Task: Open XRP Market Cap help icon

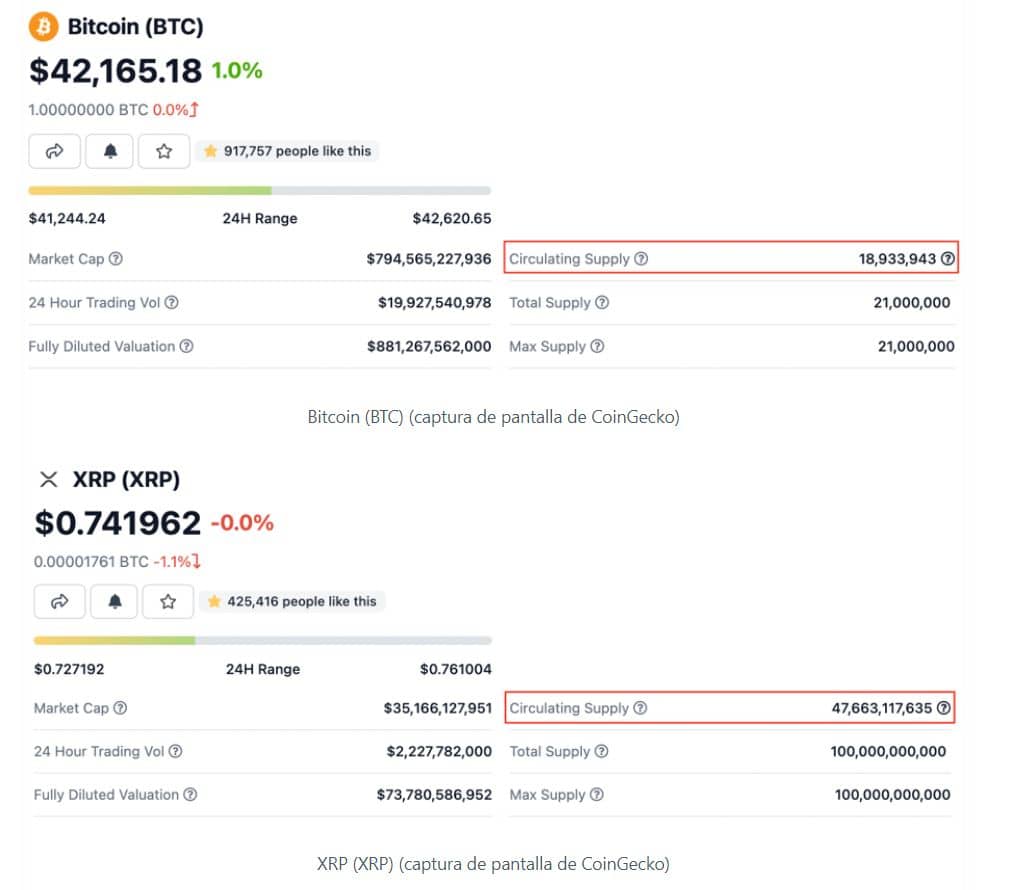Action: pos(120,708)
